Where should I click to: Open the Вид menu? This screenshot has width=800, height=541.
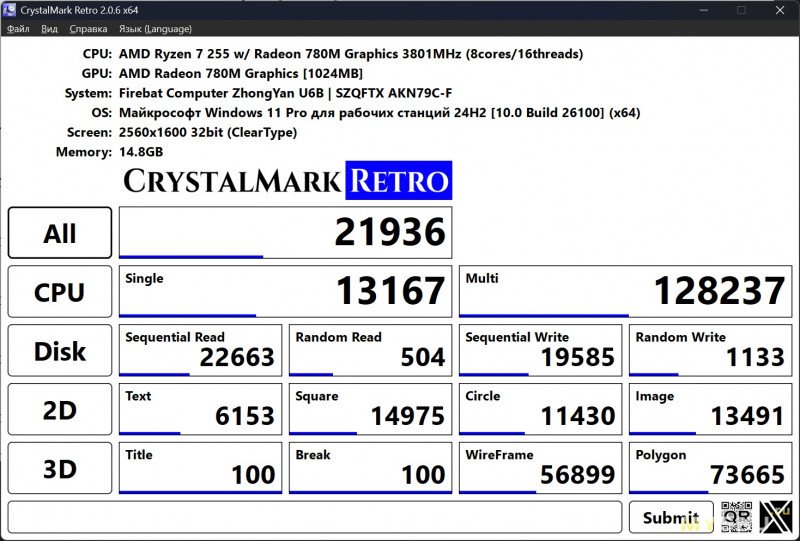click(50, 29)
